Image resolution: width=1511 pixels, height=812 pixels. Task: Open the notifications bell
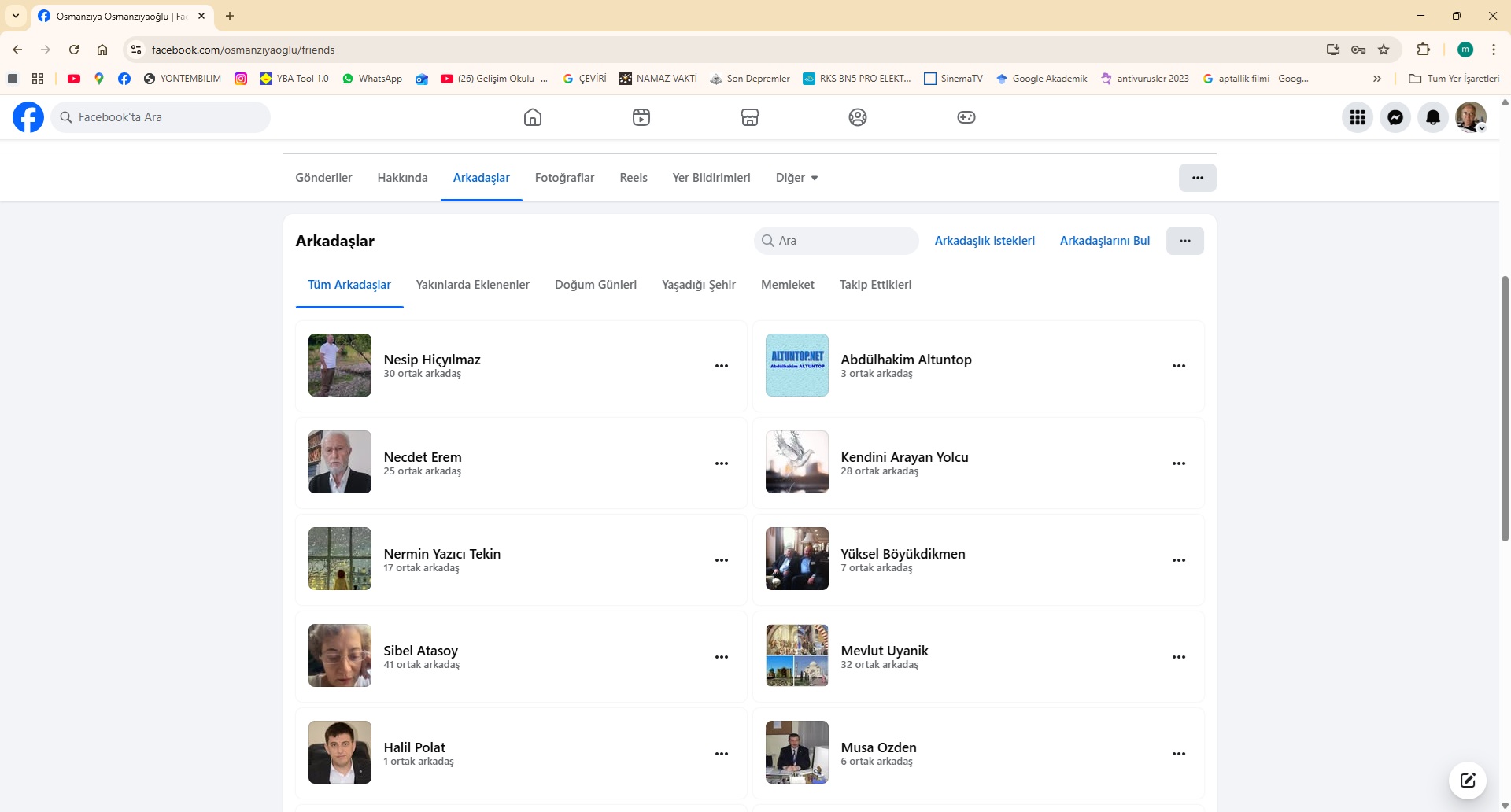(1433, 117)
